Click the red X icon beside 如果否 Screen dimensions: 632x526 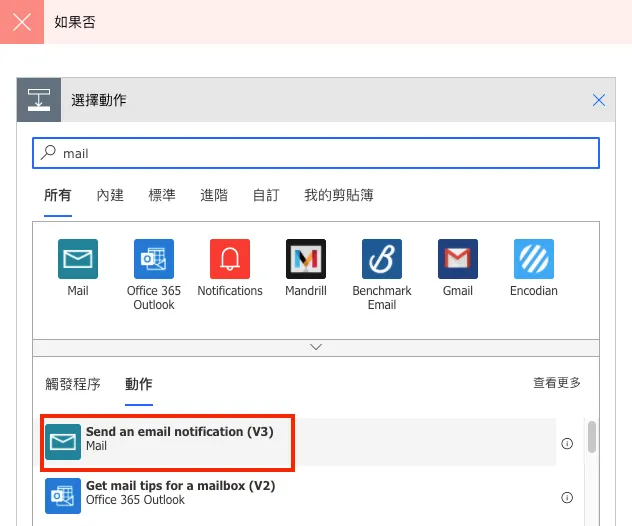click(x=22, y=22)
